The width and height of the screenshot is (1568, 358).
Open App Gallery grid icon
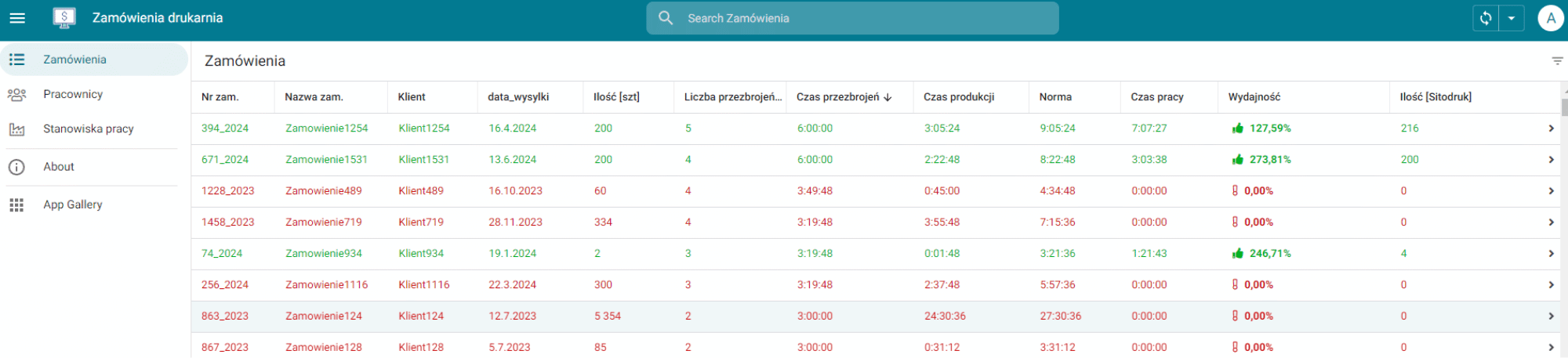point(16,204)
